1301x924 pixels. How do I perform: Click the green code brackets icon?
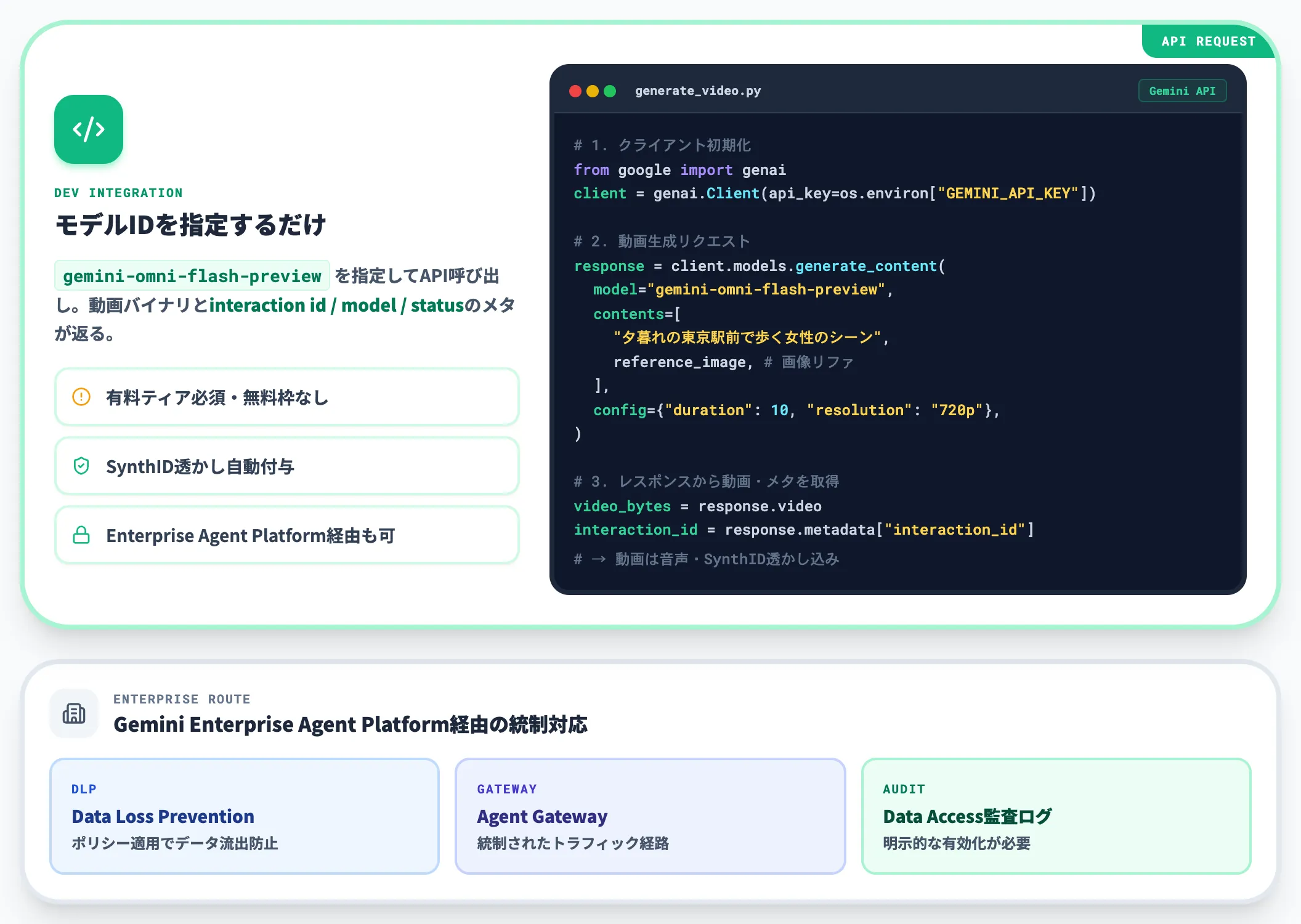pos(89,129)
